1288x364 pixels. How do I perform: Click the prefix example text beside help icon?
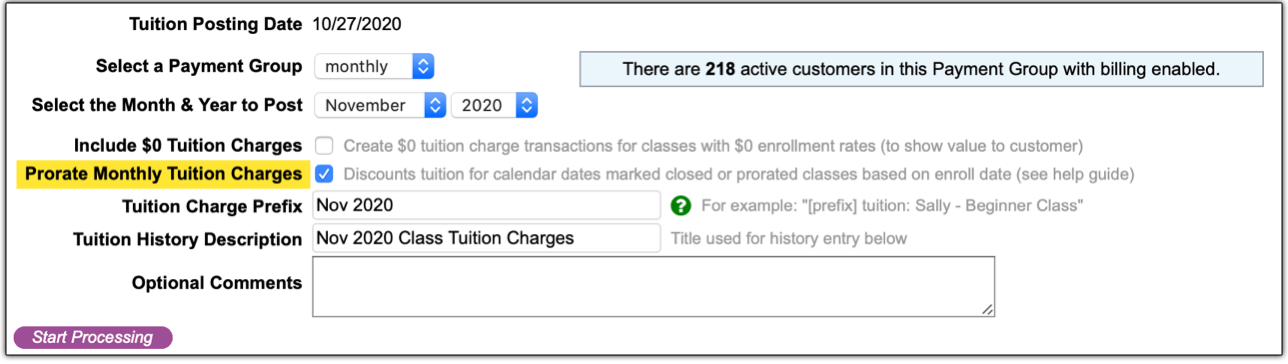click(893, 206)
